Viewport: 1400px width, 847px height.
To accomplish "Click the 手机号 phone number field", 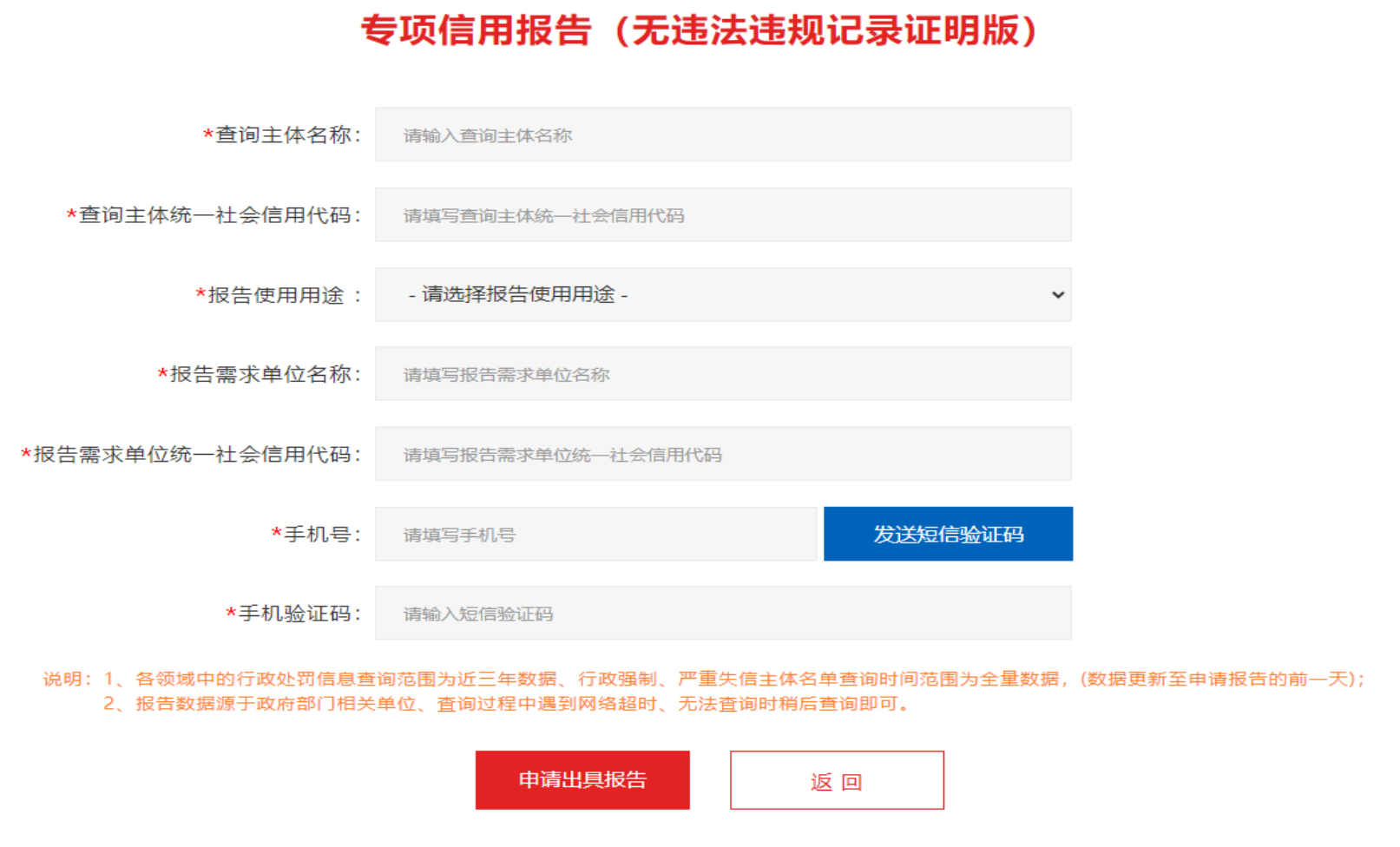I will tap(595, 535).
